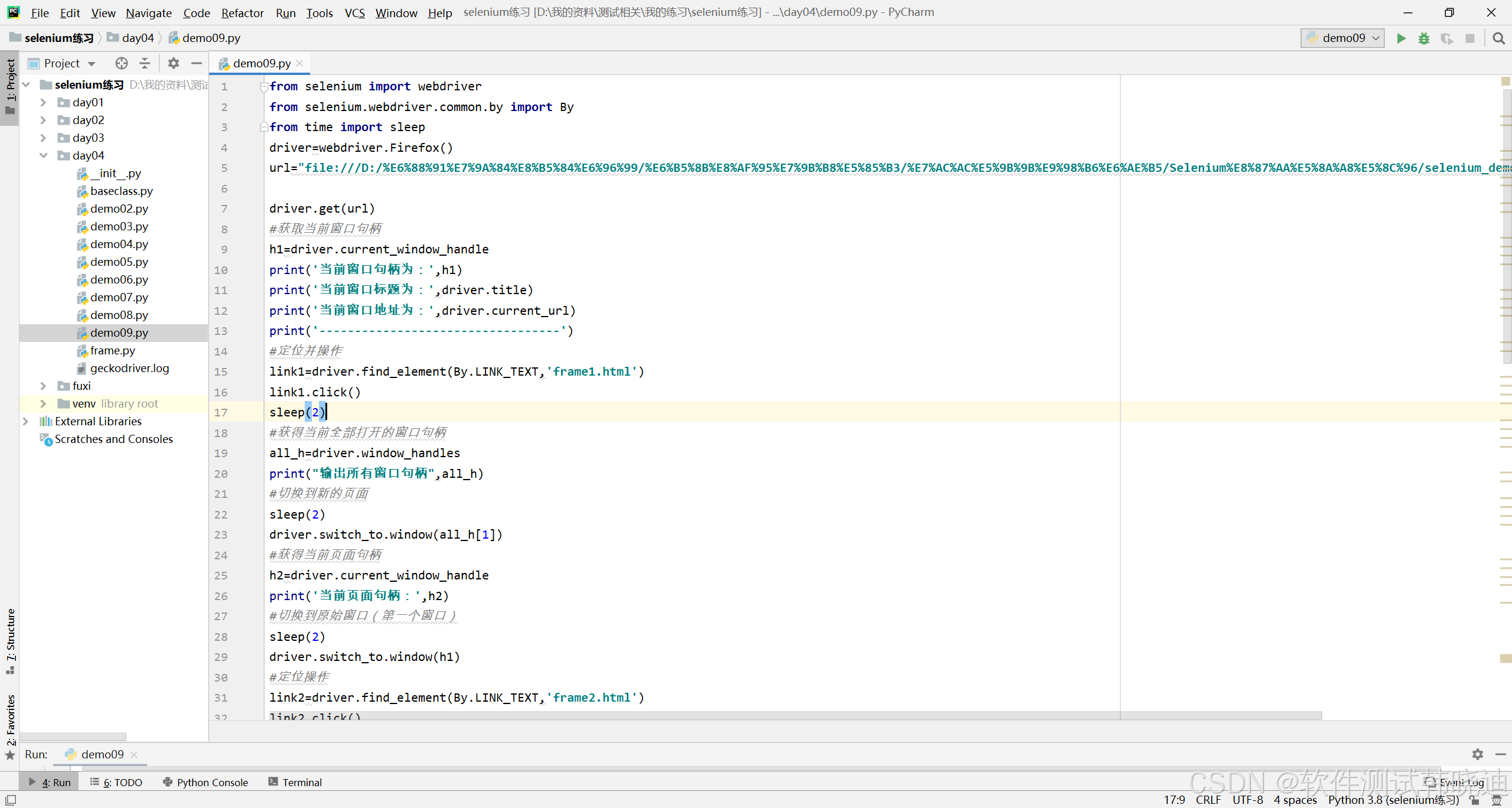Image resolution: width=1512 pixels, height=808 pixels.
Task: Expand the fuxi folder
Action: (43, 386)
